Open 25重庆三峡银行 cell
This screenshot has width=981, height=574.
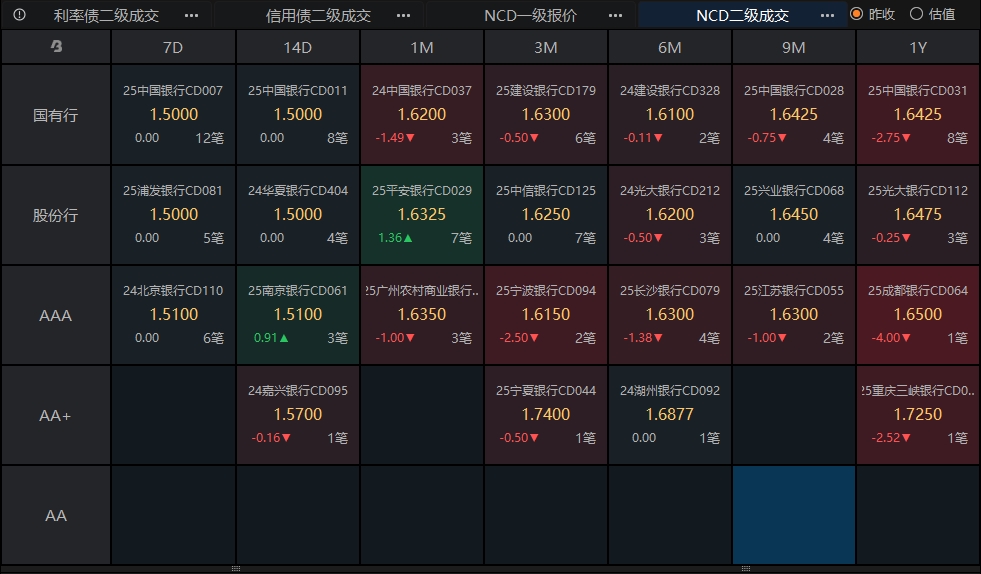pyautogui.click(x=918, y=415)
